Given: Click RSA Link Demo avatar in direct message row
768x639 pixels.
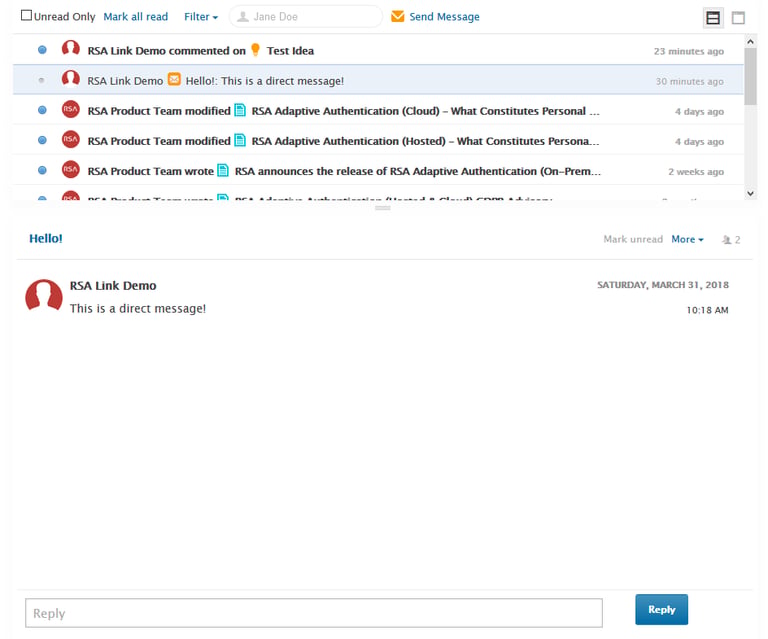Looking at the screenshot, I should click(x=71, y=78).
